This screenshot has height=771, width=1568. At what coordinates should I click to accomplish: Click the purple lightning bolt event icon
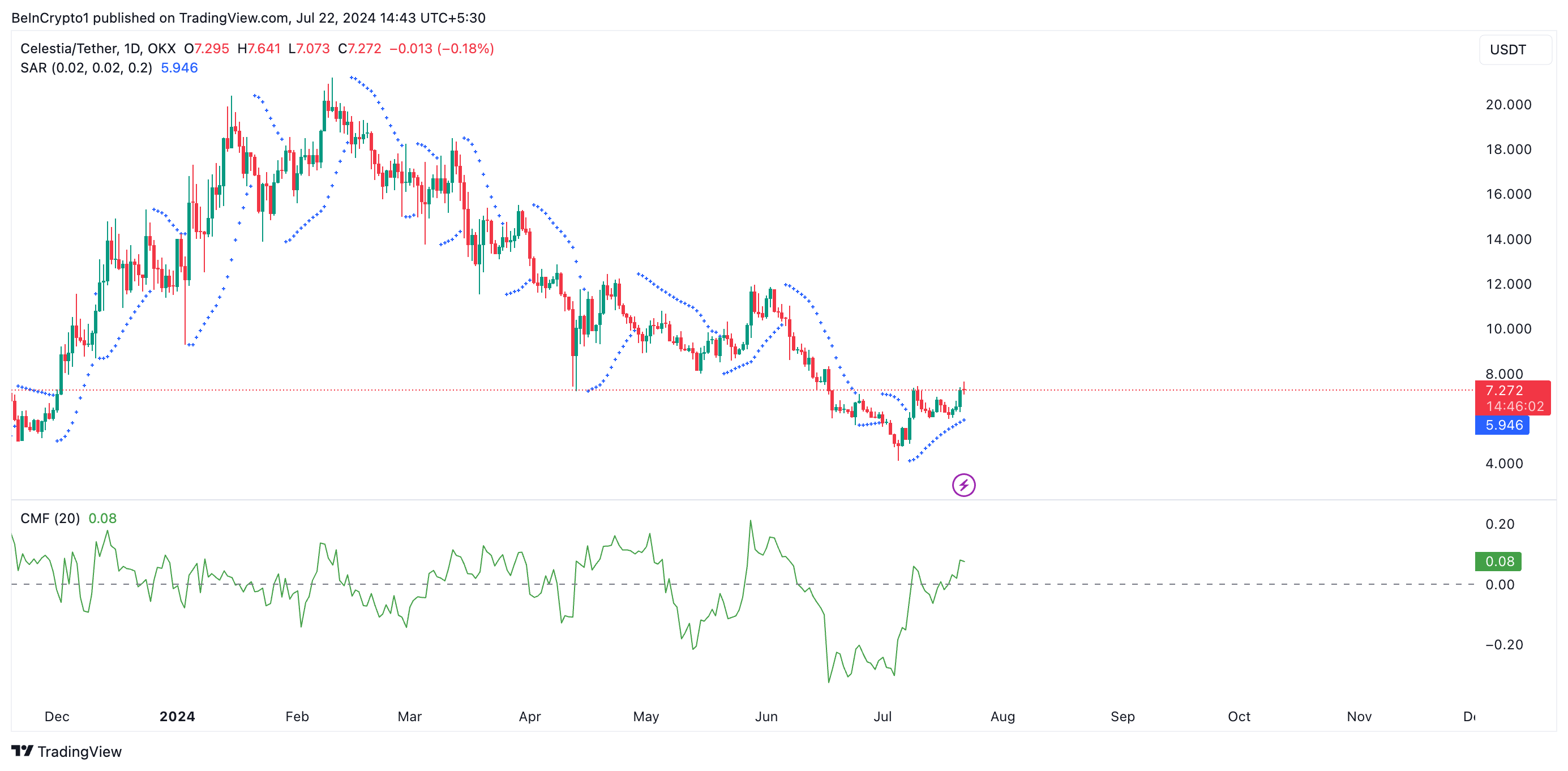click(963, 485)
